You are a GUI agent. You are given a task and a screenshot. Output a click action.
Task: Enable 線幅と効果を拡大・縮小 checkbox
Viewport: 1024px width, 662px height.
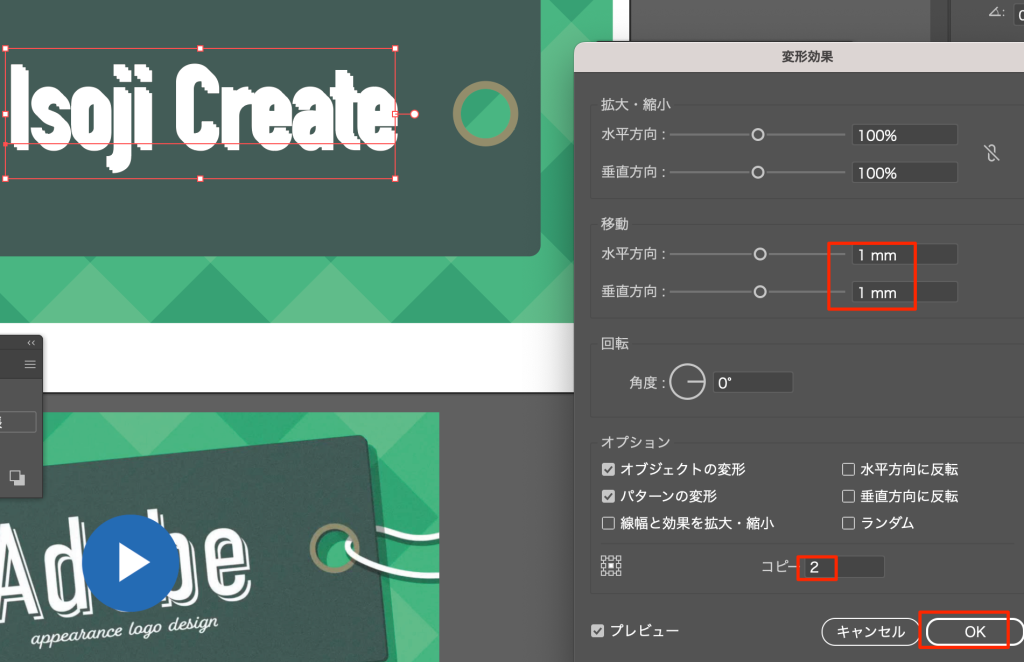(608, 523)
